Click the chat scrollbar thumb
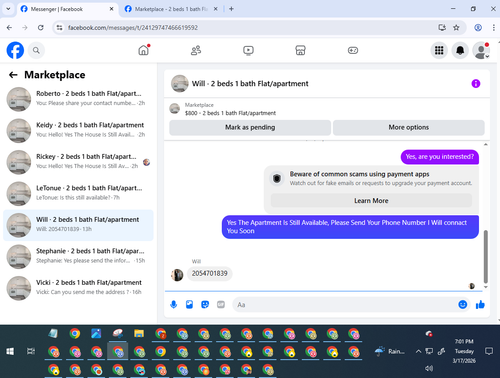500x378 pixels. click(486, 256)
